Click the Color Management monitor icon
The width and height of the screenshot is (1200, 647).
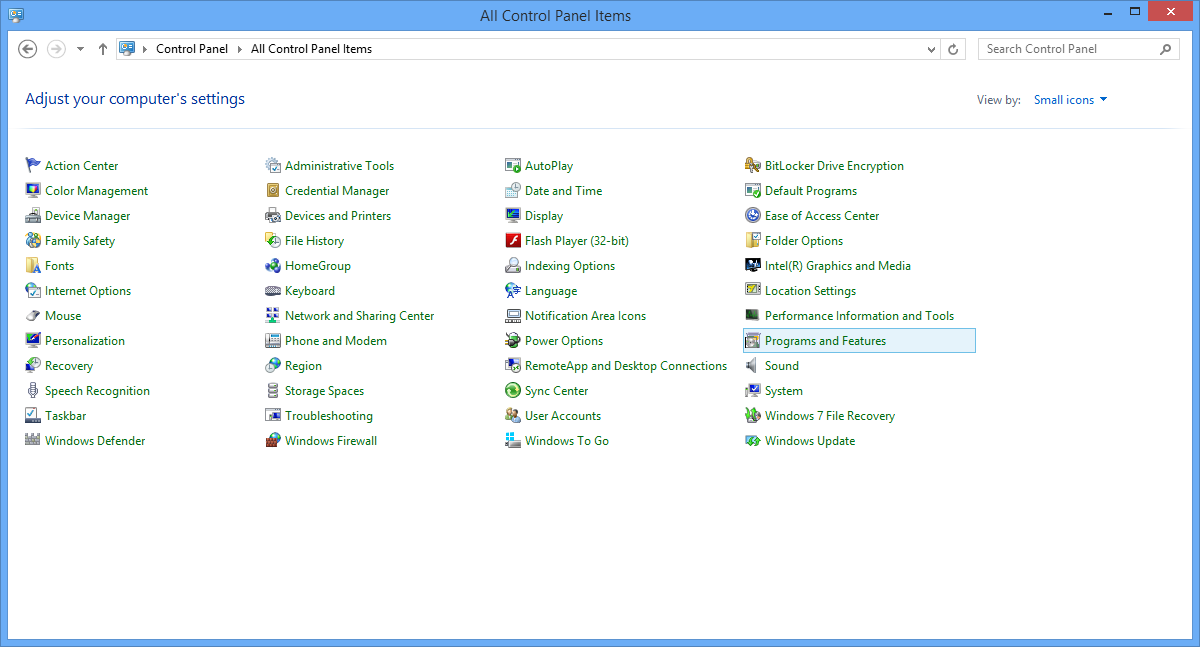33,191
